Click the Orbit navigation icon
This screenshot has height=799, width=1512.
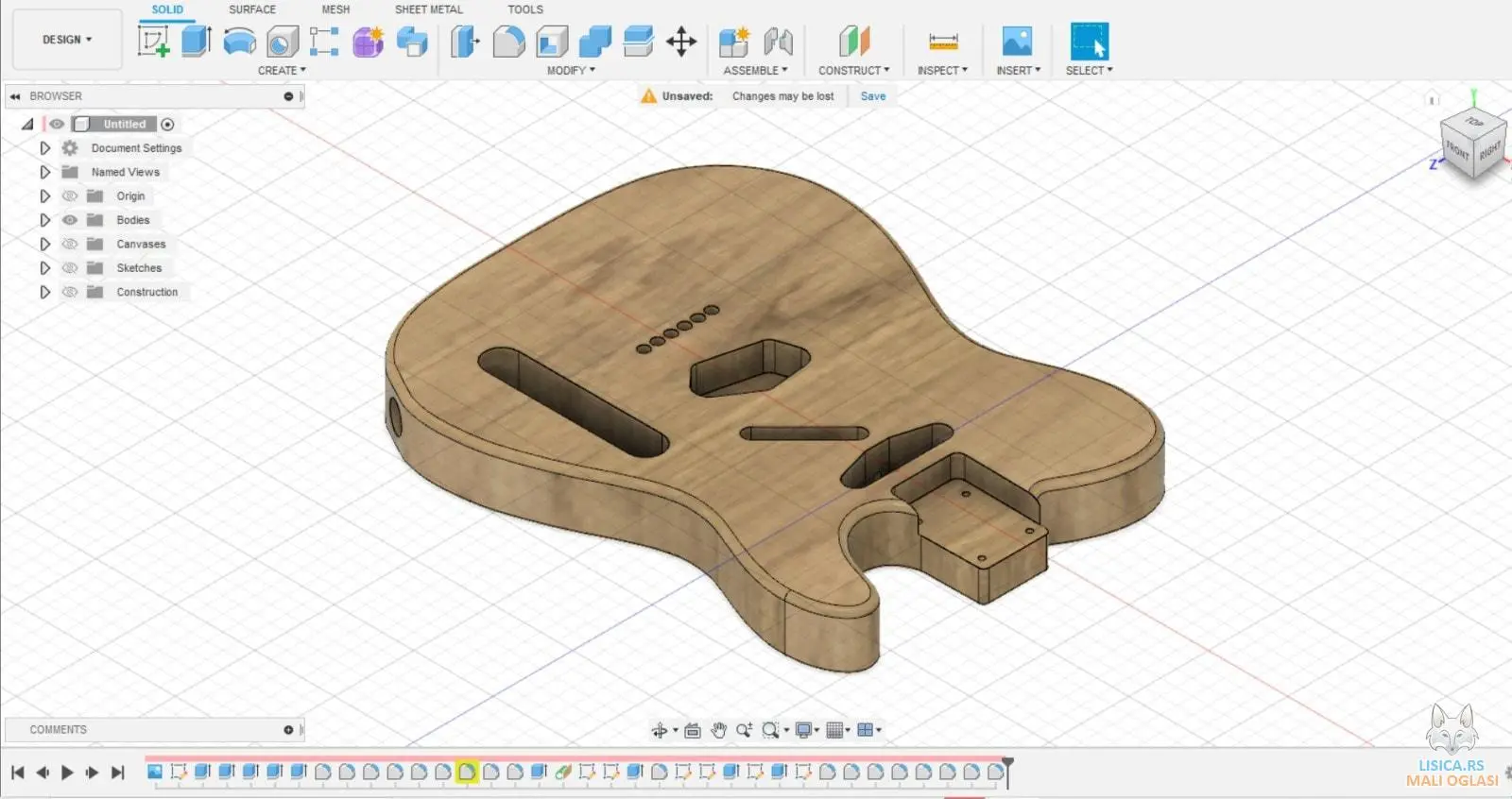(x=660, y=730)
